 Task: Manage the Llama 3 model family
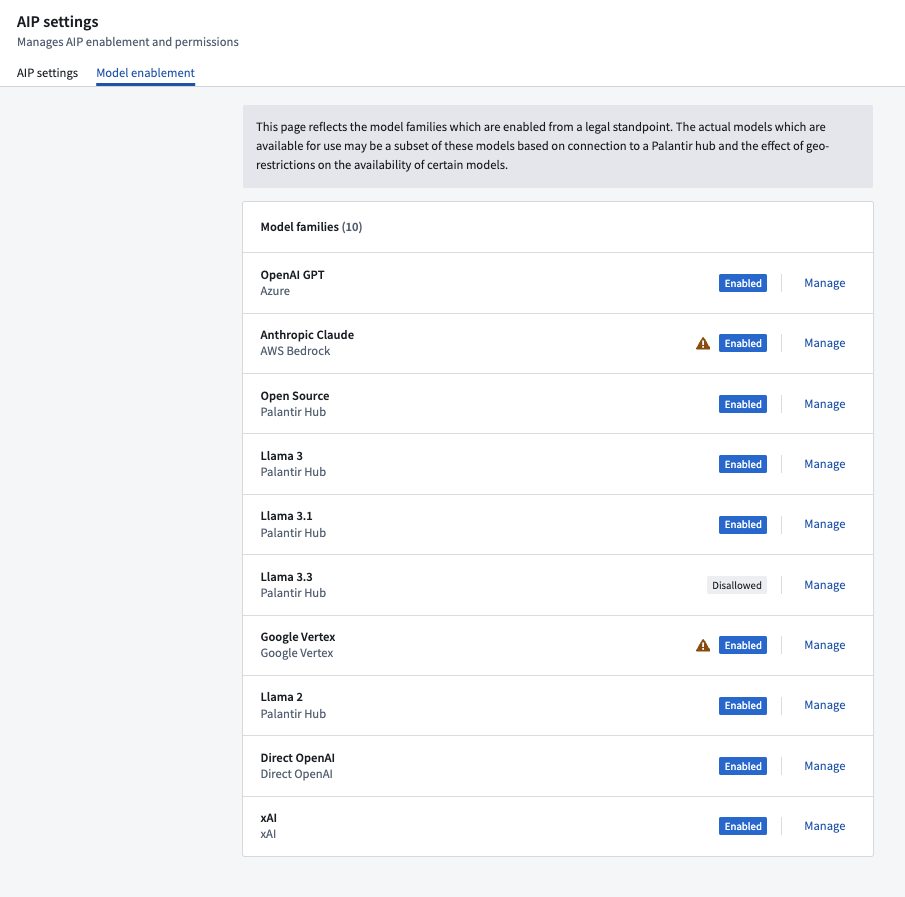click(x=824, y=464)
